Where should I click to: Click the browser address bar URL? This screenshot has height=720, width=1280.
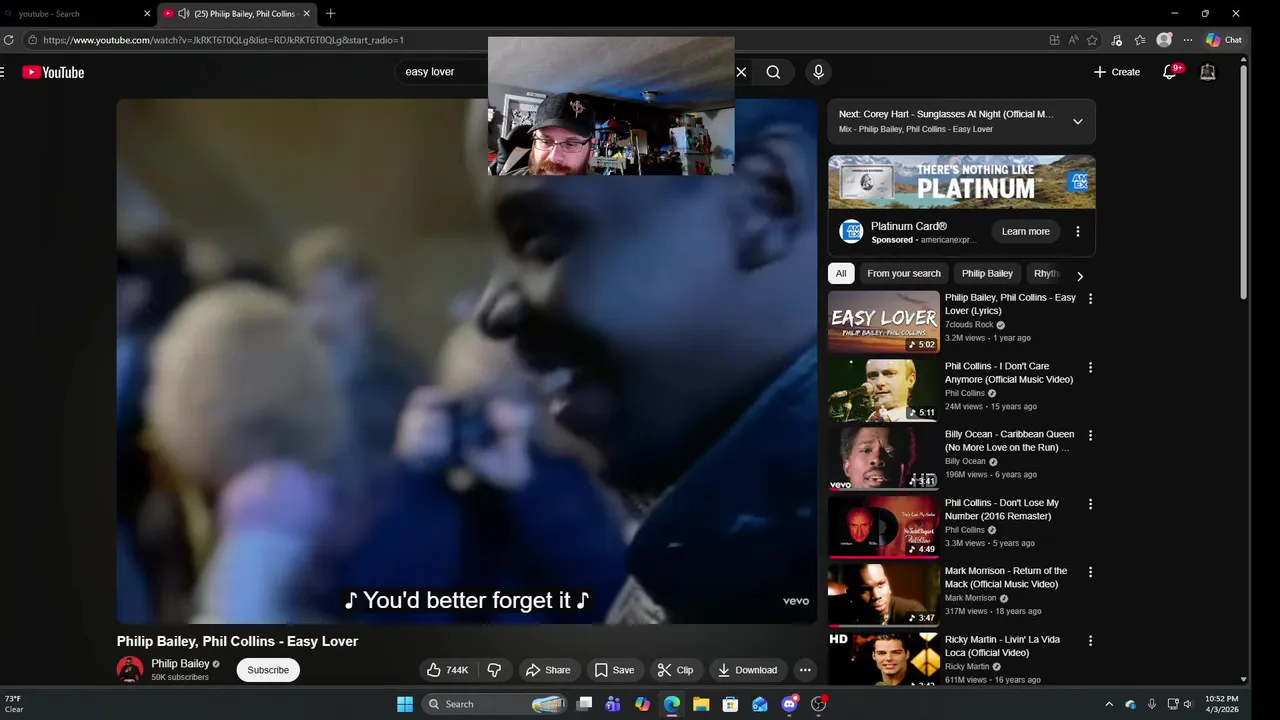pos(223,40)
